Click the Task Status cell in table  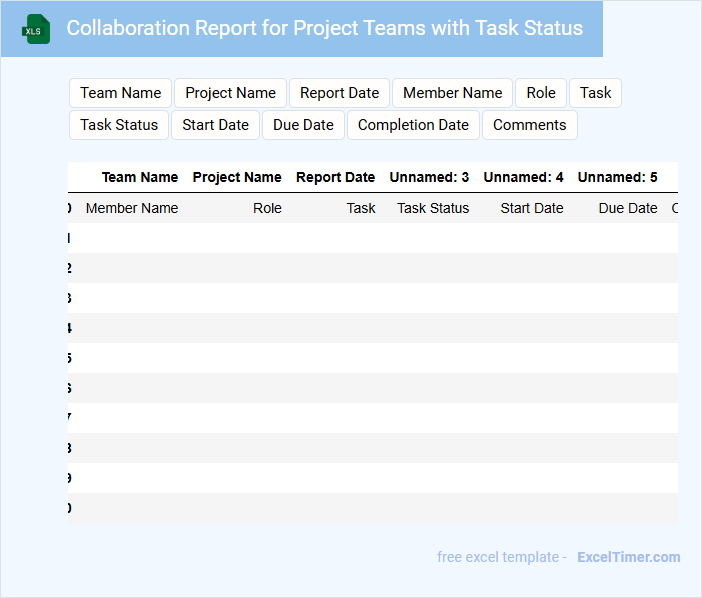(433, 208)
